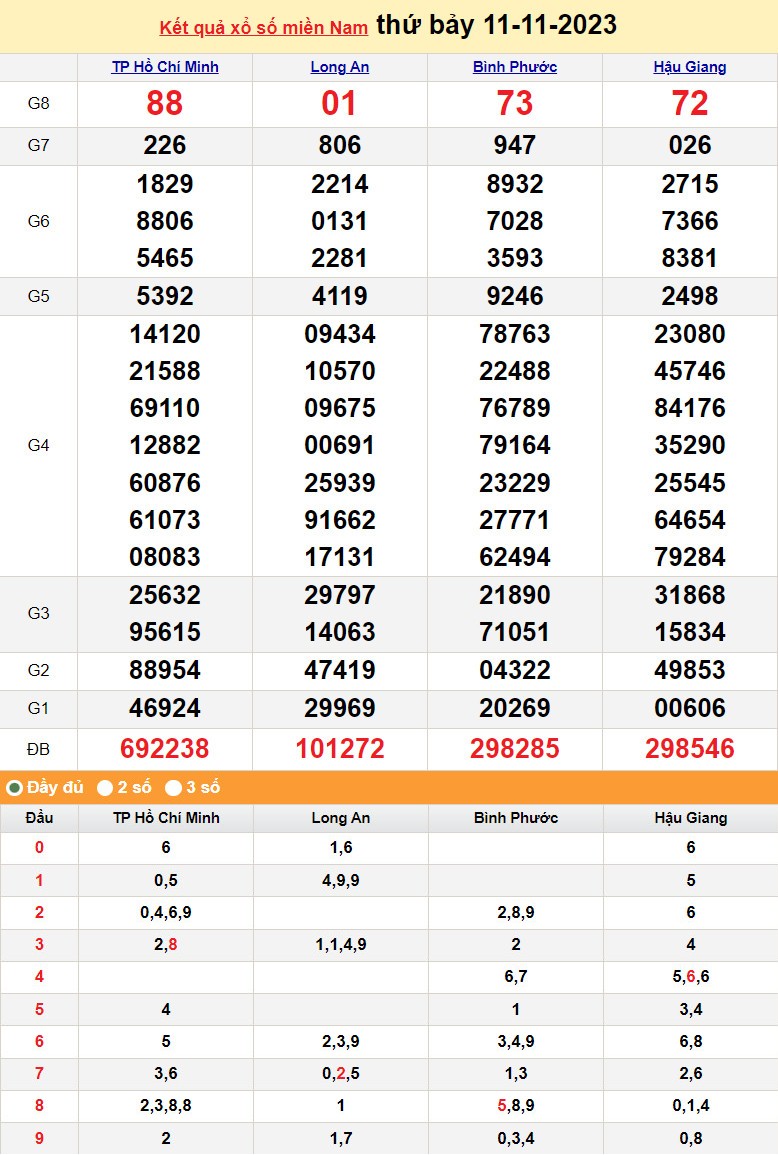Open the underlined Long An province link
Viewport: 778px width, 1155px height.
(x=340, y=67)
